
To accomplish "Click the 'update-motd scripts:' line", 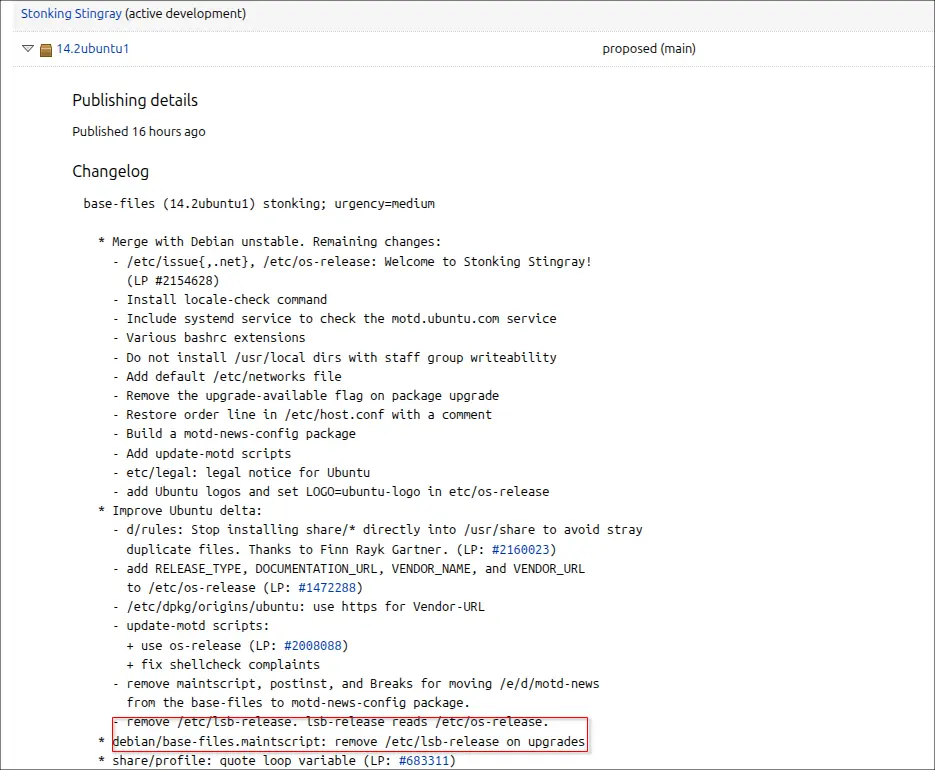I will point(191,626).
